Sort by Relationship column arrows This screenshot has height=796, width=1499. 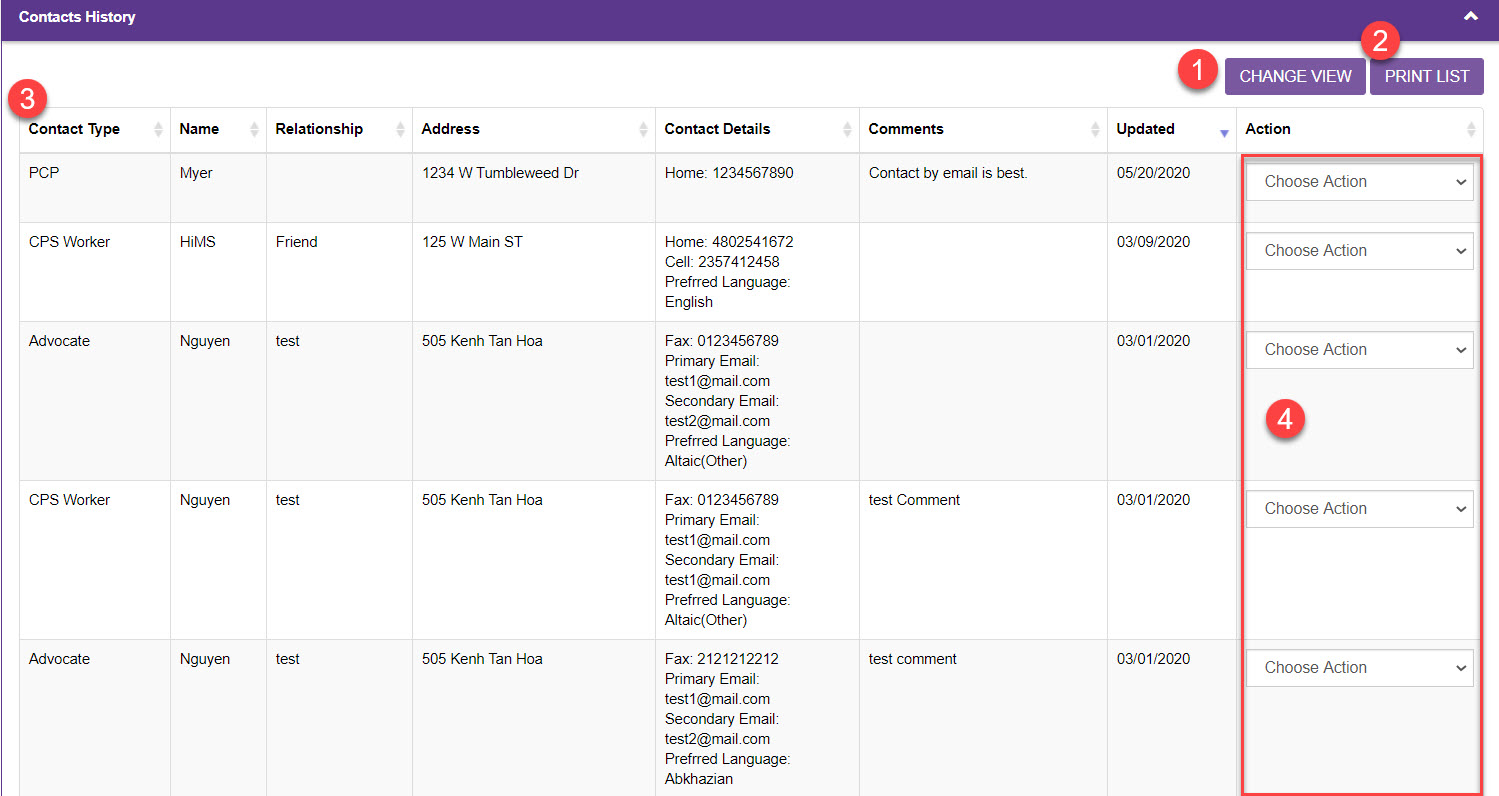400,129
